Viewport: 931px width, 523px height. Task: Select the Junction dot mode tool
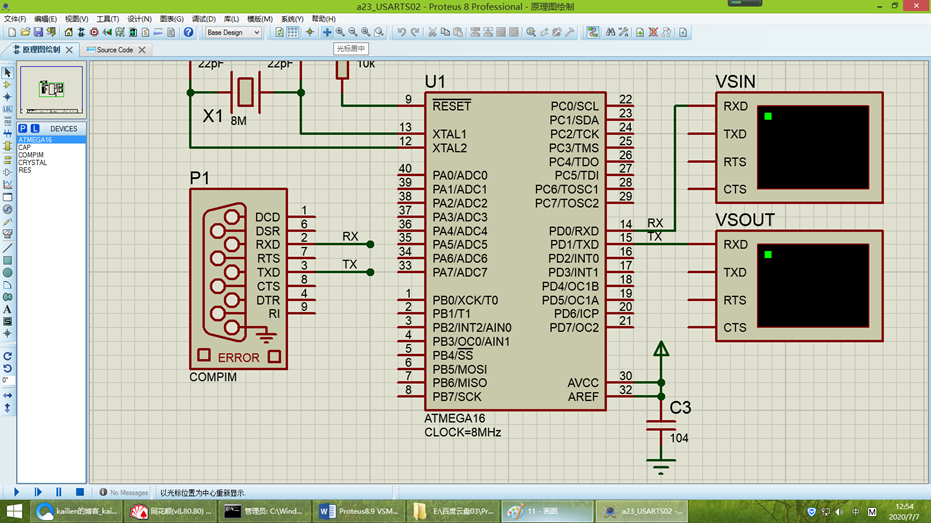pos(7,97)
